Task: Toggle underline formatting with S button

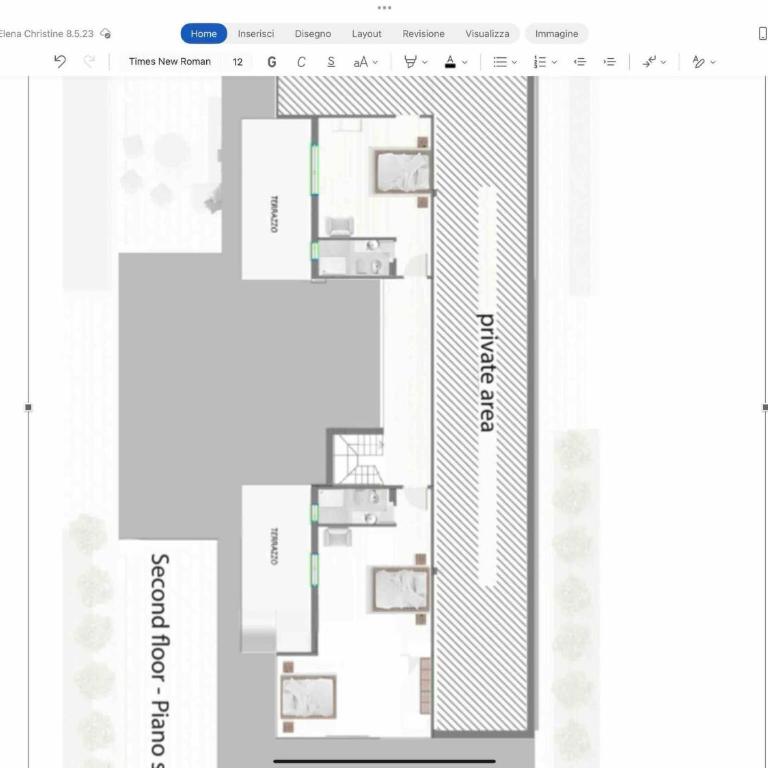Action: (331, 62)
